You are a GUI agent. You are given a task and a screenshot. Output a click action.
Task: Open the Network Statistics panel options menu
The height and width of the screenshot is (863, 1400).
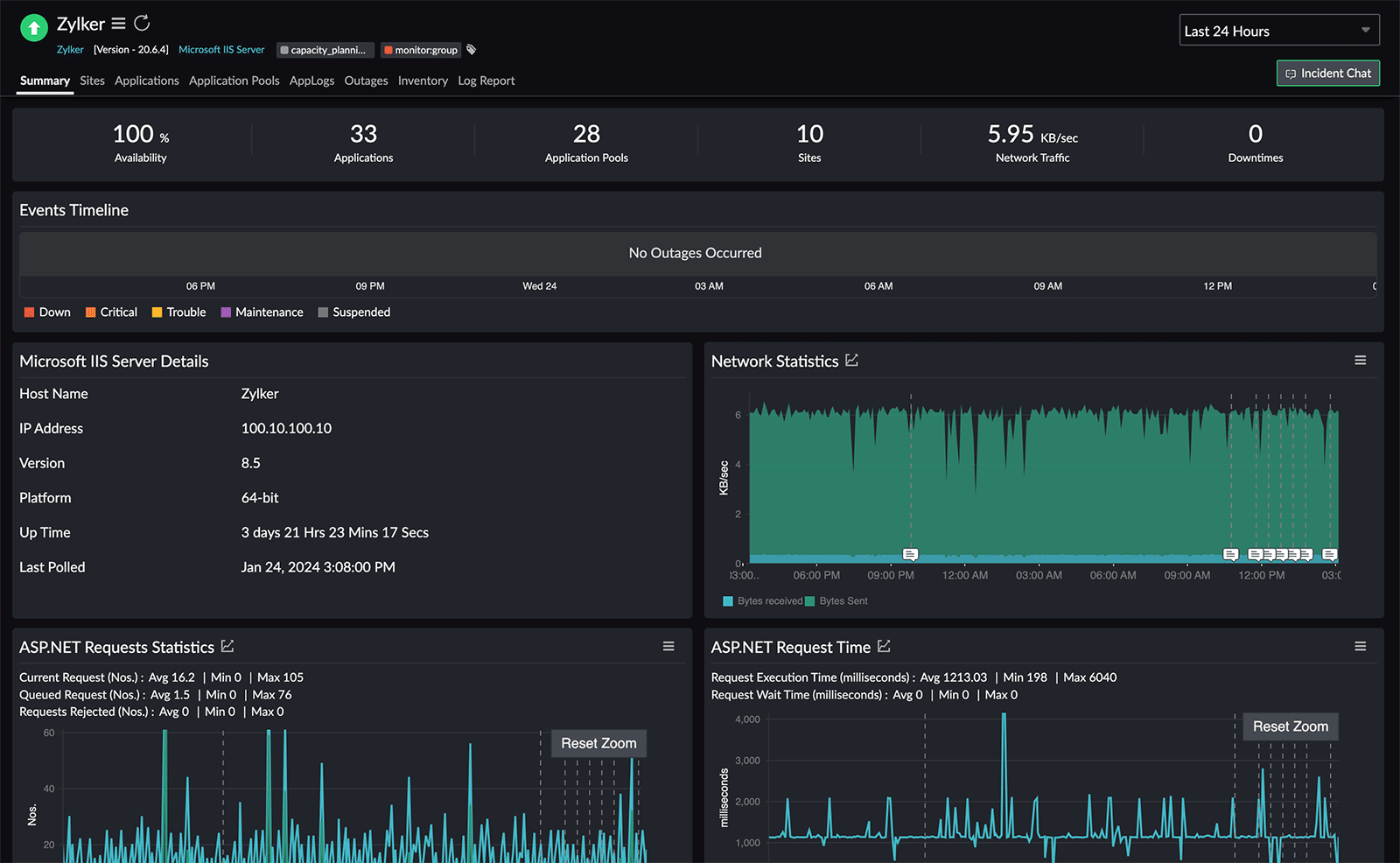[x=1361, y=359]
